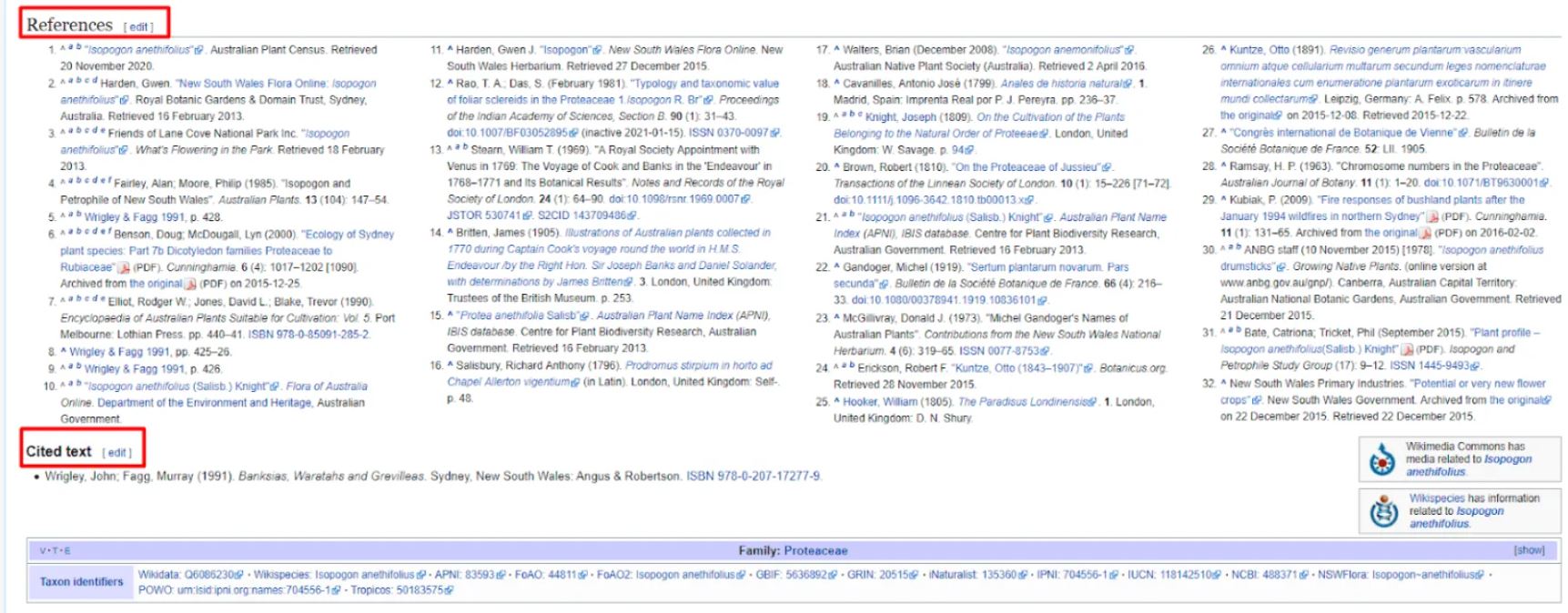Click ISBN 978-0-207-17277-9 in Cited text
This screenshot has width=1568, height=613.
(754, 477)
